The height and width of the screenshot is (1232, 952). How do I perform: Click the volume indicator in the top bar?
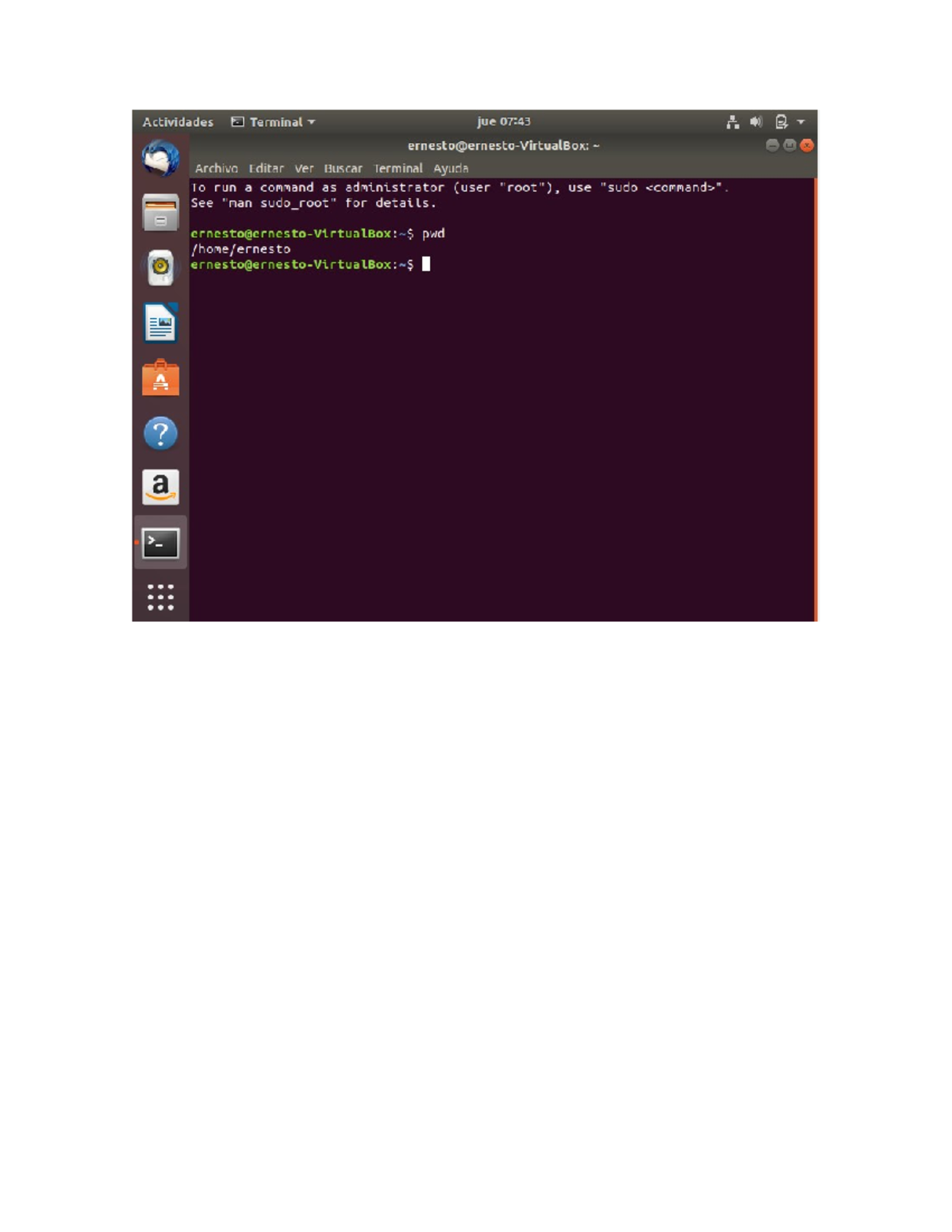tap(755, 122)
